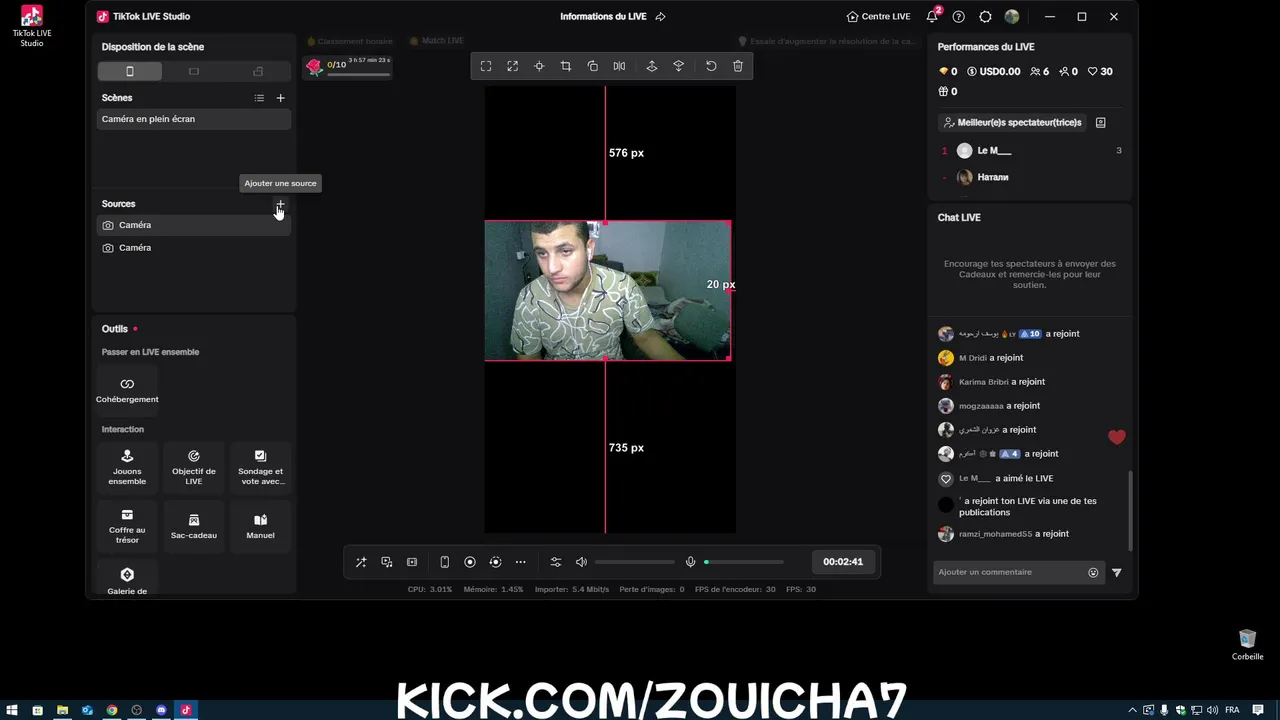Adjust the microphone level slider
Viewport: 1280px width, 720px height.
tap(744, 562)
